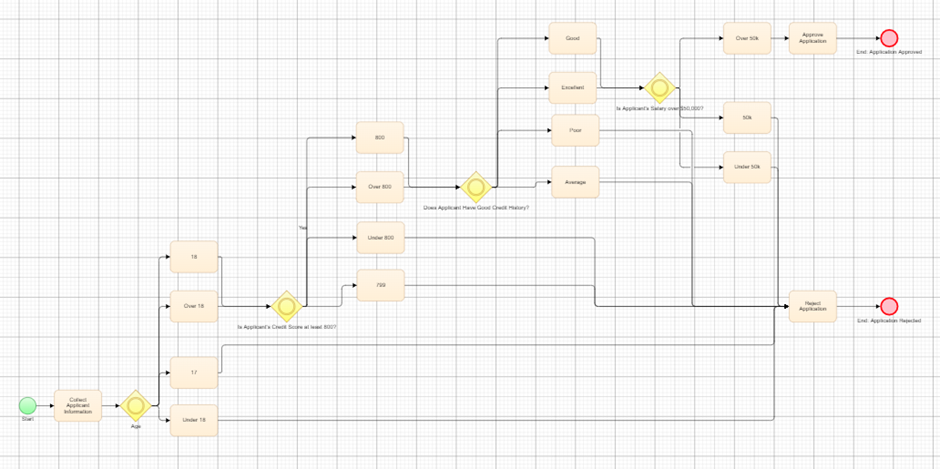Select the Good credit history node

coord(573,38)
